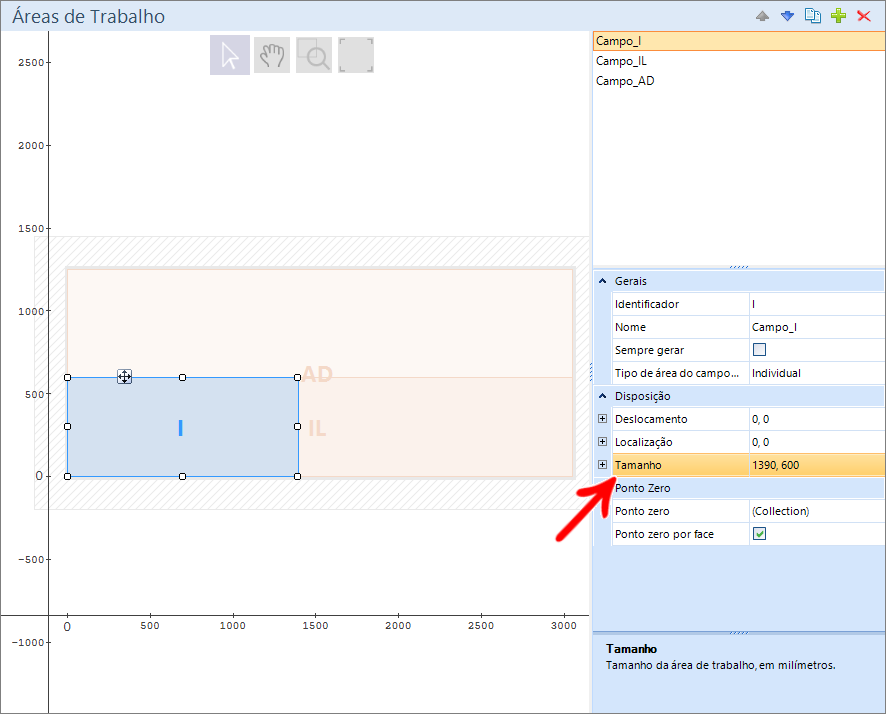
Task: Delete work area with red X icon
Action: point(863,16)
